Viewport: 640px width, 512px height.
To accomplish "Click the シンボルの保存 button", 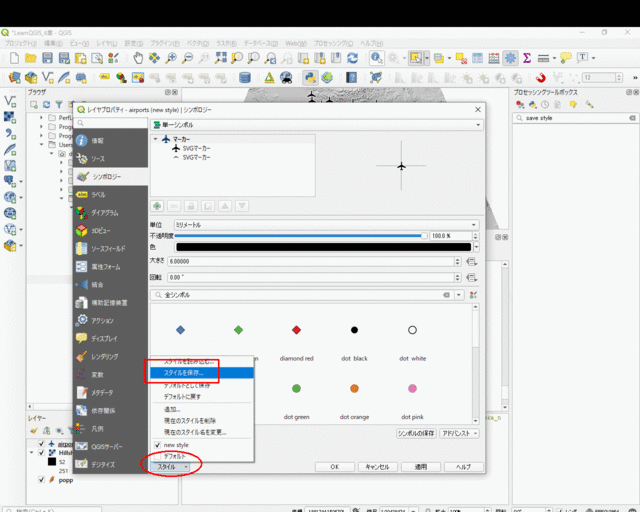I will [x=417, y=433].
